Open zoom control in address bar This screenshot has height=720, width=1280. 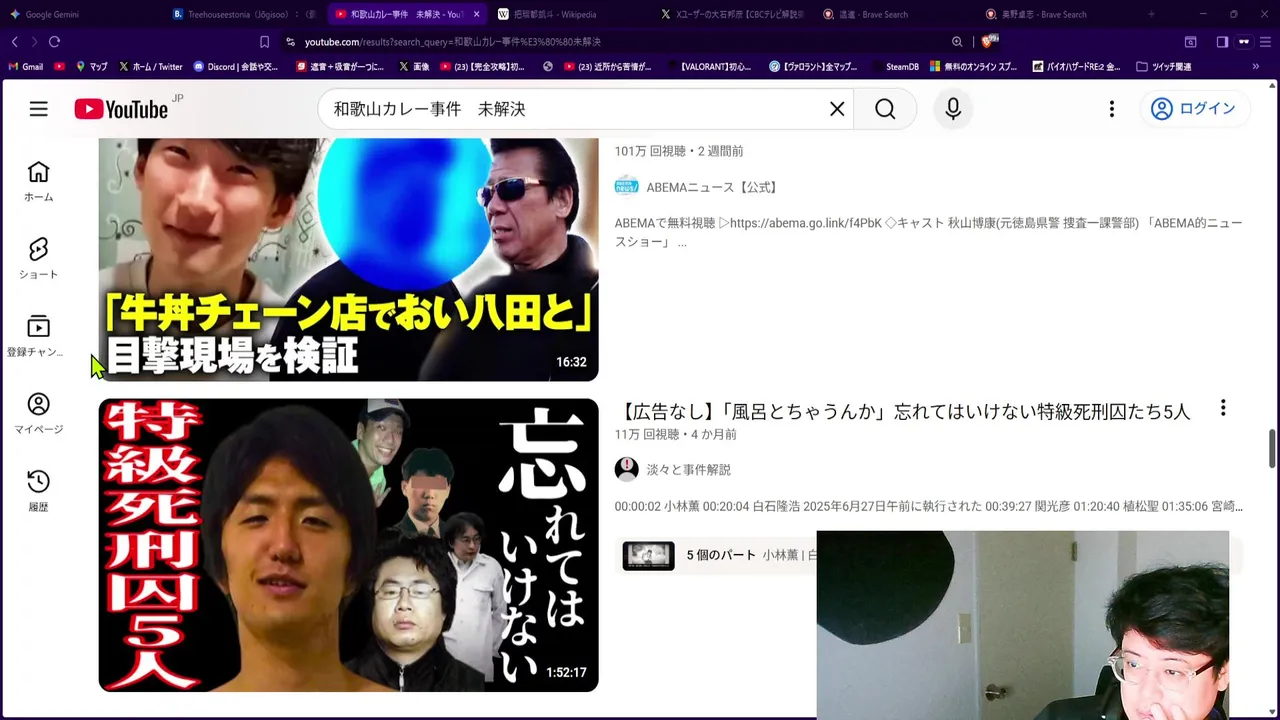tap(957, 42)
